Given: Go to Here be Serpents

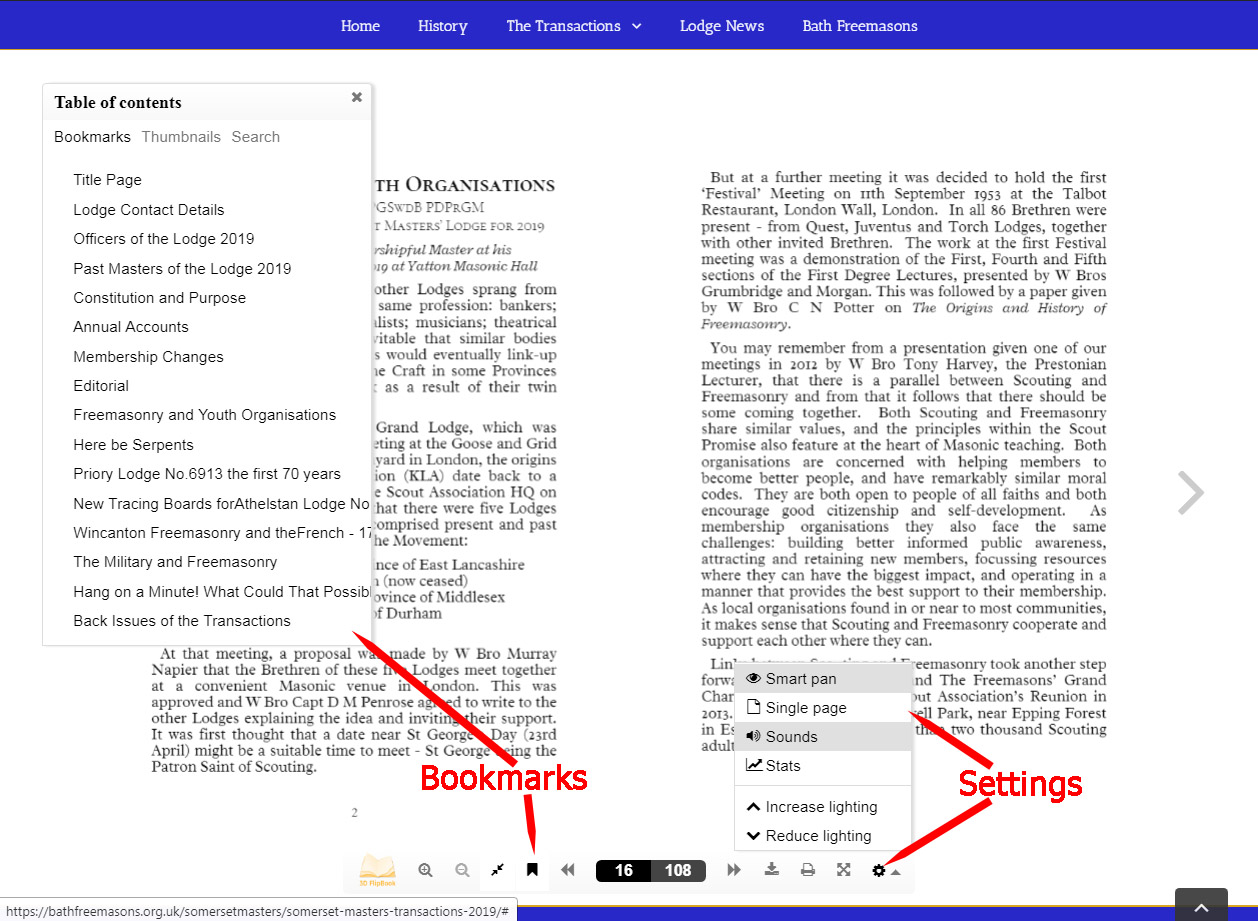Looking at the screenshot, I should point(134,445).
